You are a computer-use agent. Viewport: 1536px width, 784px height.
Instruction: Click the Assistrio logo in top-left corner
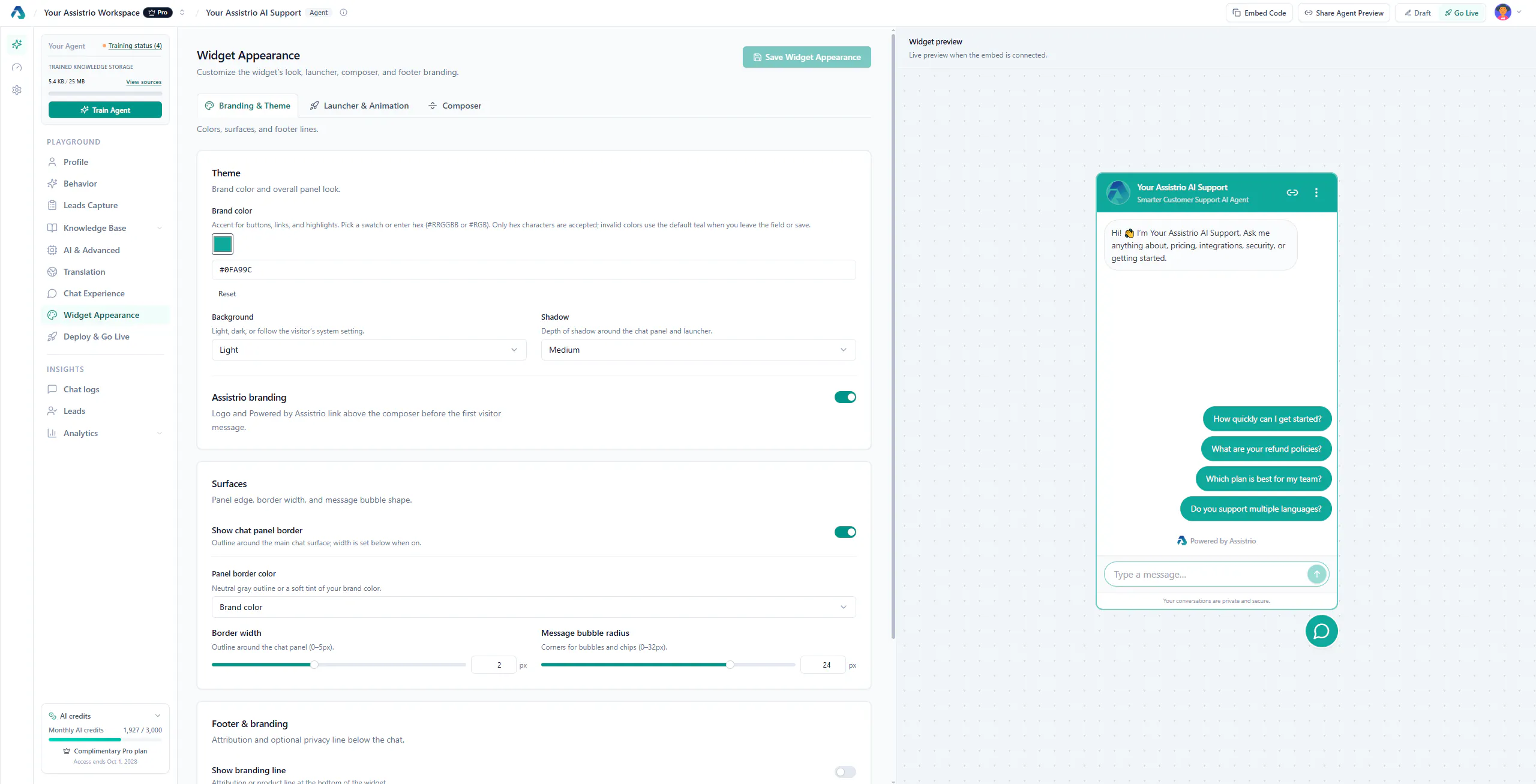18,13
